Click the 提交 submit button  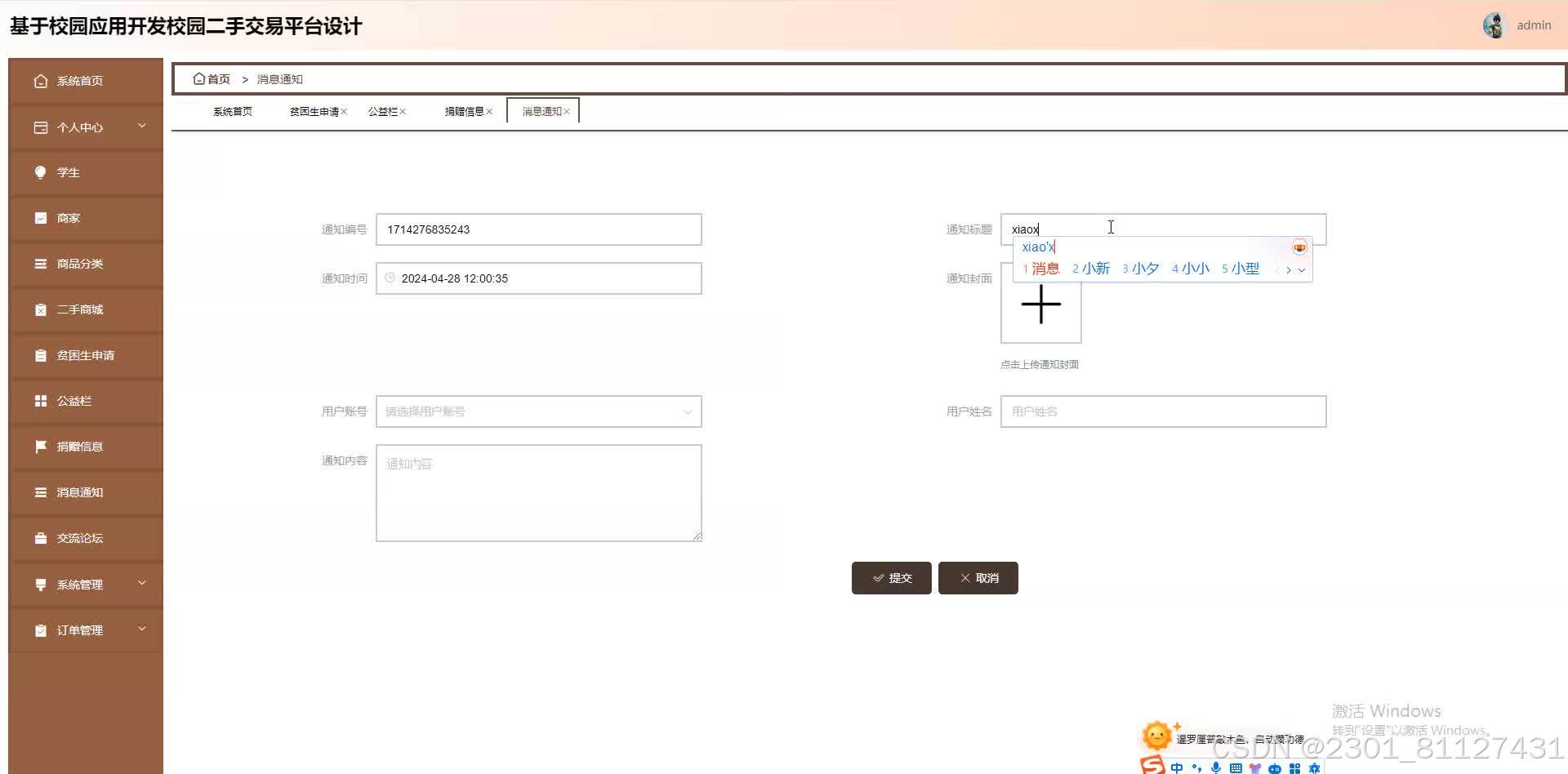click(x=891, y=578)
